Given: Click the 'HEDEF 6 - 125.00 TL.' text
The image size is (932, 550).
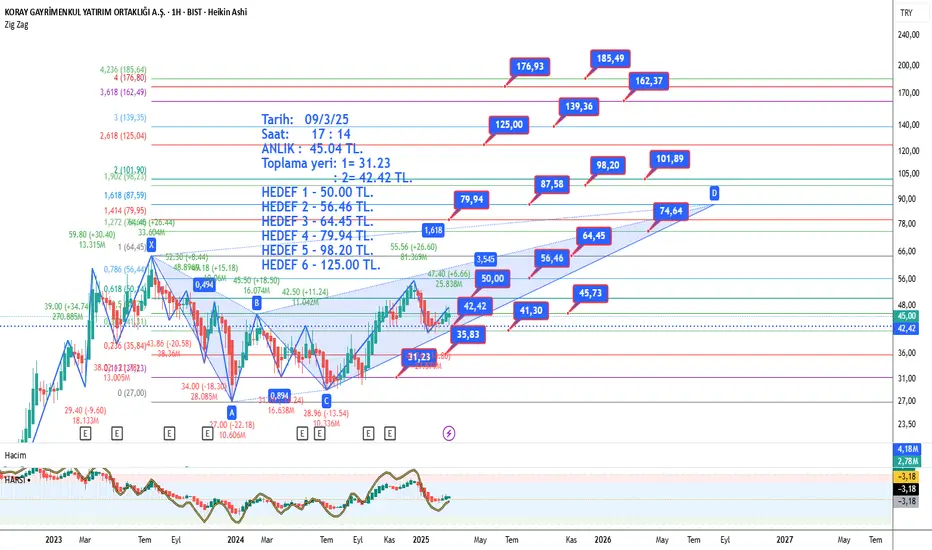Looking at the screenshot, I should pos(321,265).
